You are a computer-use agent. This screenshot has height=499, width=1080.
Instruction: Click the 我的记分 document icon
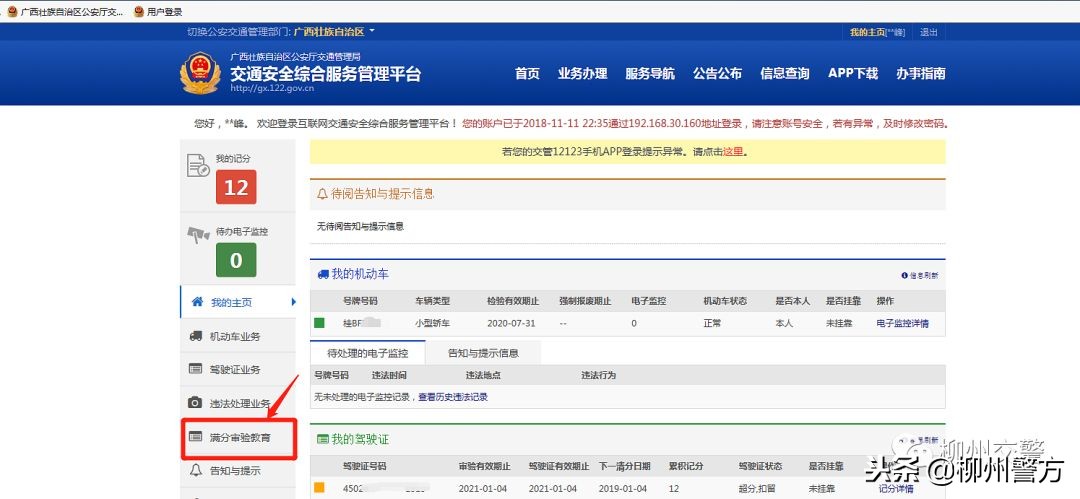(198, 165)
